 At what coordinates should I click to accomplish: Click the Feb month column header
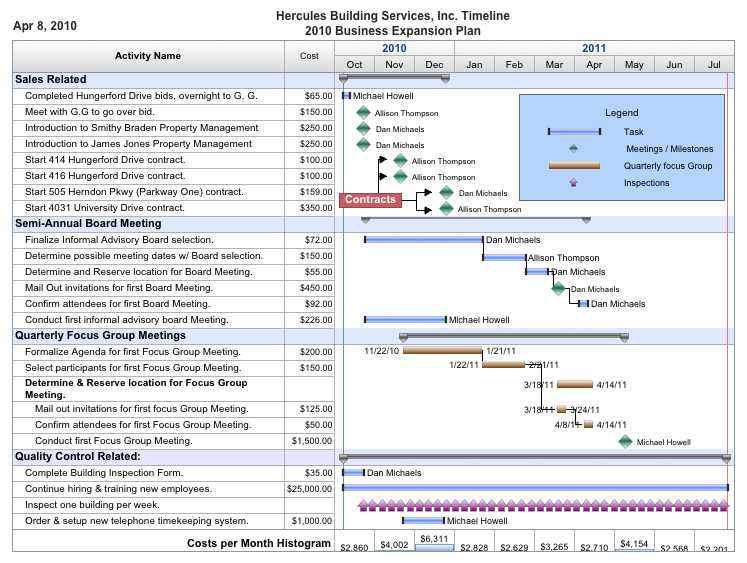514,64
